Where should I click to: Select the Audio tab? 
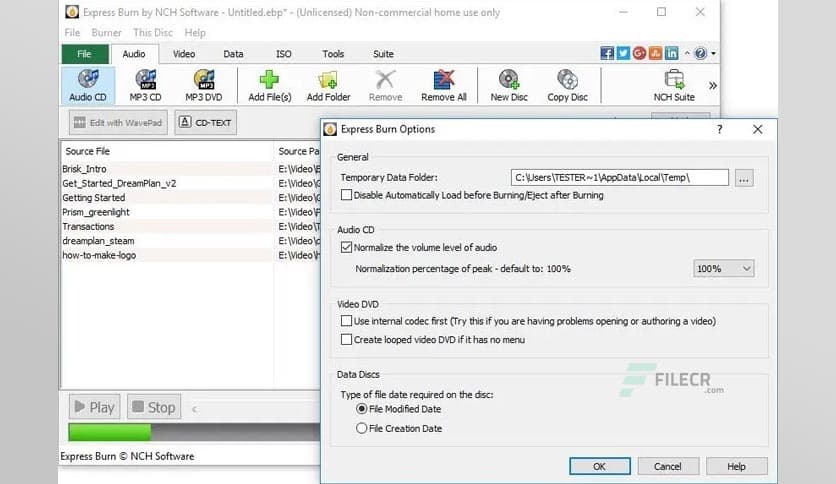134,54
